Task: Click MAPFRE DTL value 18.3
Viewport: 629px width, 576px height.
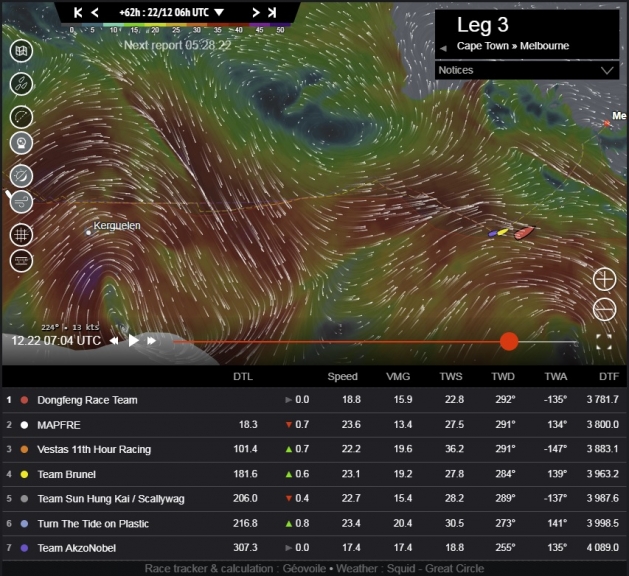Action: 248,424
